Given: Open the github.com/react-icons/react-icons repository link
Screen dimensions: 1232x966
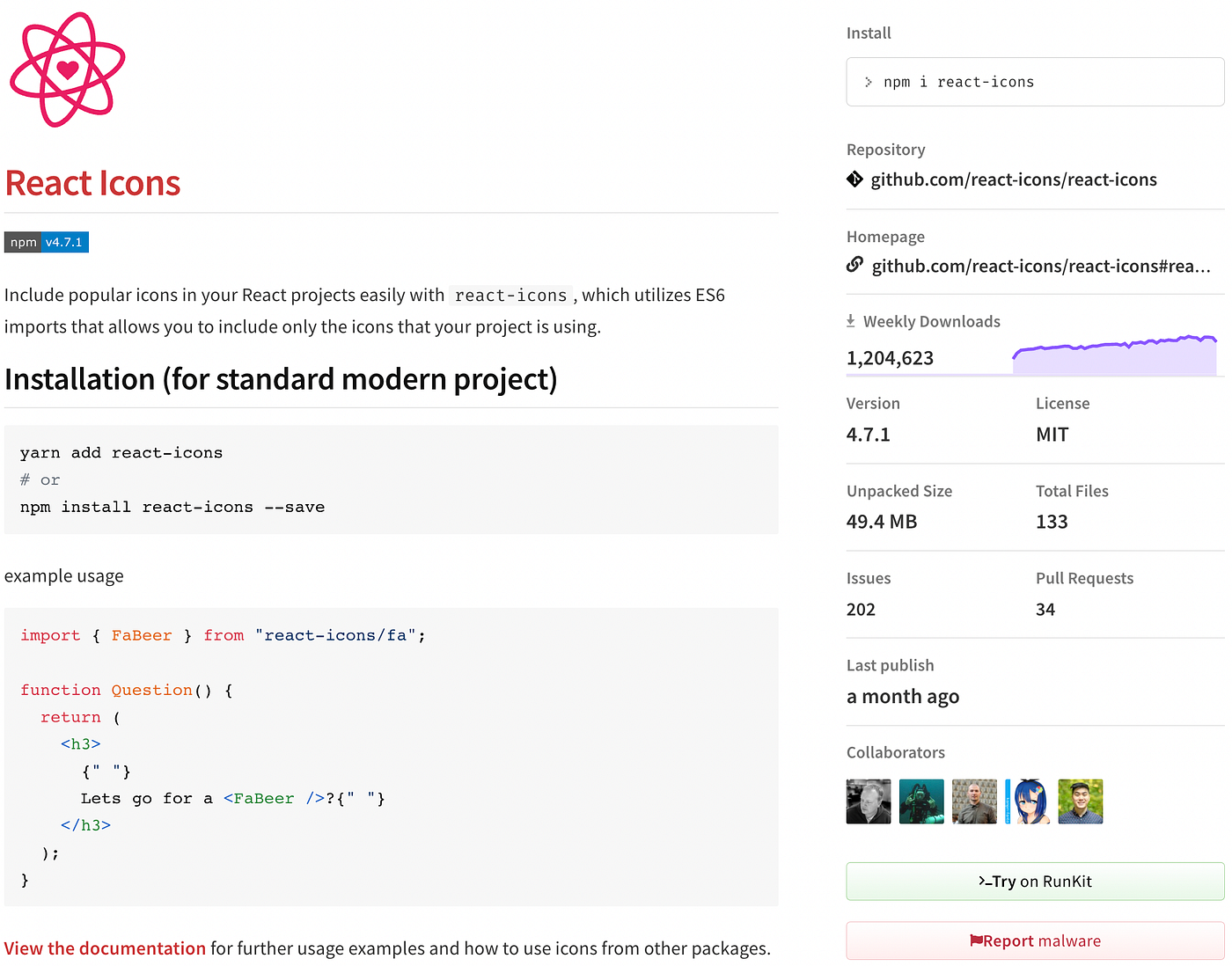Looking at the screenshot, I should [x=1014, y=179].
